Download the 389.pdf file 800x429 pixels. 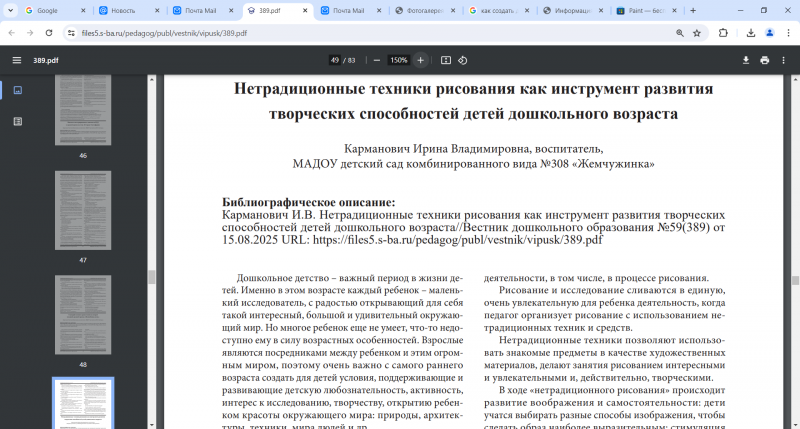click(x=746, y=60)
